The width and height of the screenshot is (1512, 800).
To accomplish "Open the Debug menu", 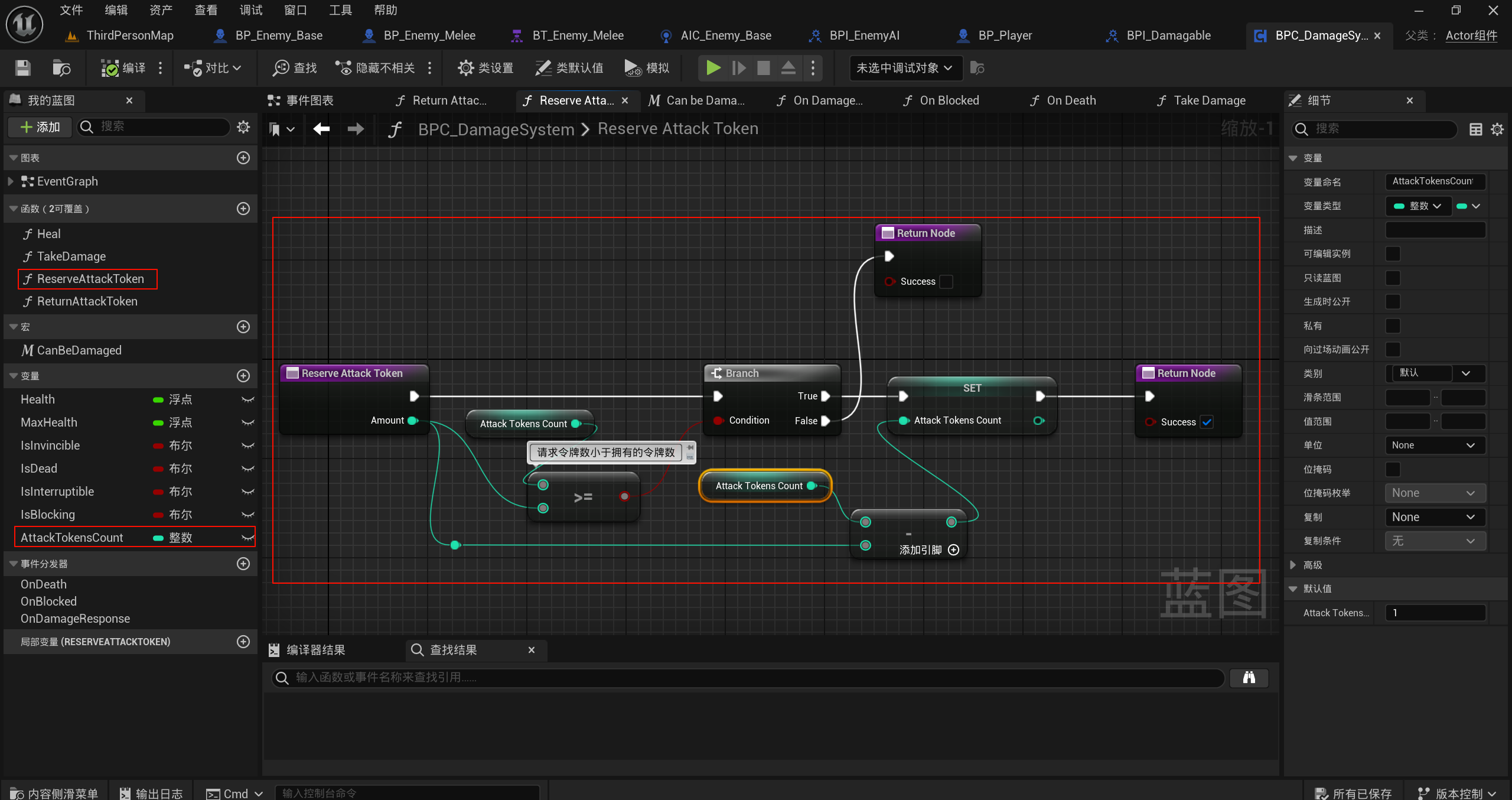I will coord(250,10).
